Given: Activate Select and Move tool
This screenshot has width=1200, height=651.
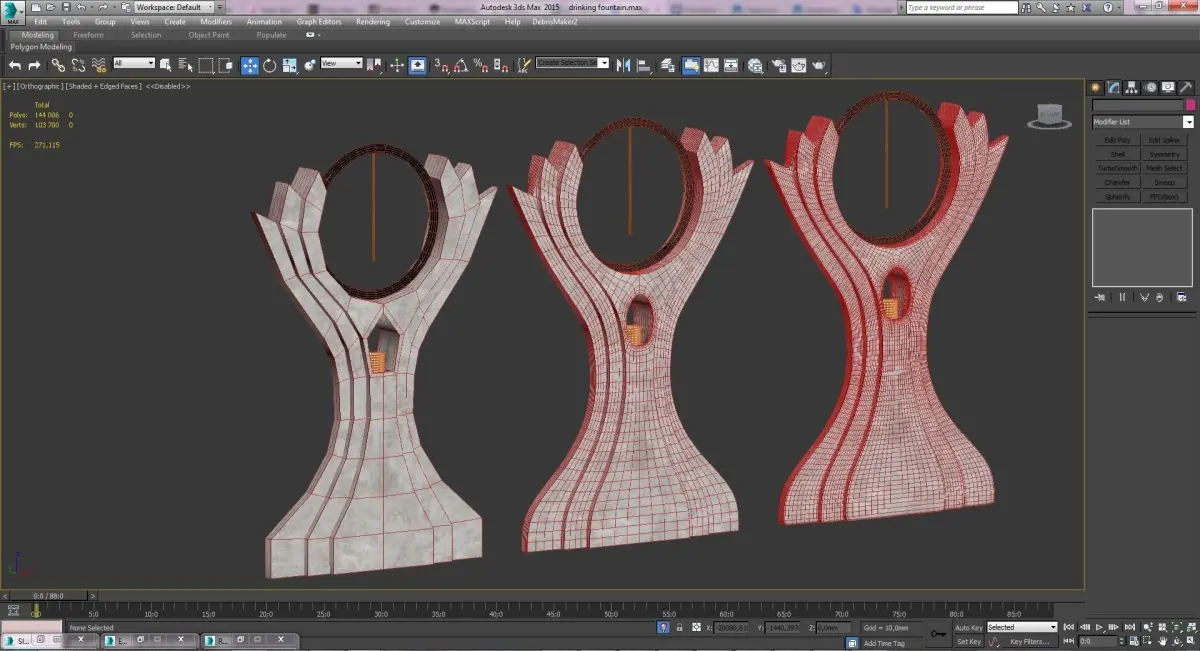Looking at the screenshot, I should click(250, 65).
